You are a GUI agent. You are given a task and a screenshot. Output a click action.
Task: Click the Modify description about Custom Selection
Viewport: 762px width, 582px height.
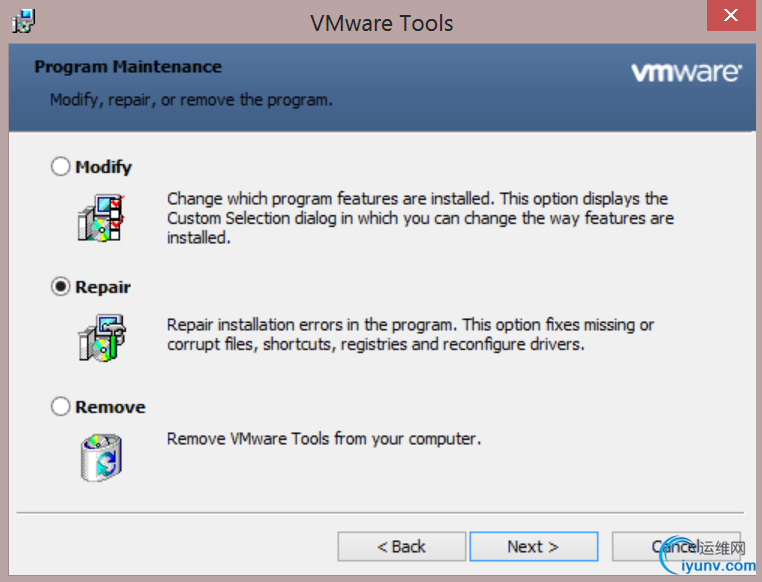point(420,218)
